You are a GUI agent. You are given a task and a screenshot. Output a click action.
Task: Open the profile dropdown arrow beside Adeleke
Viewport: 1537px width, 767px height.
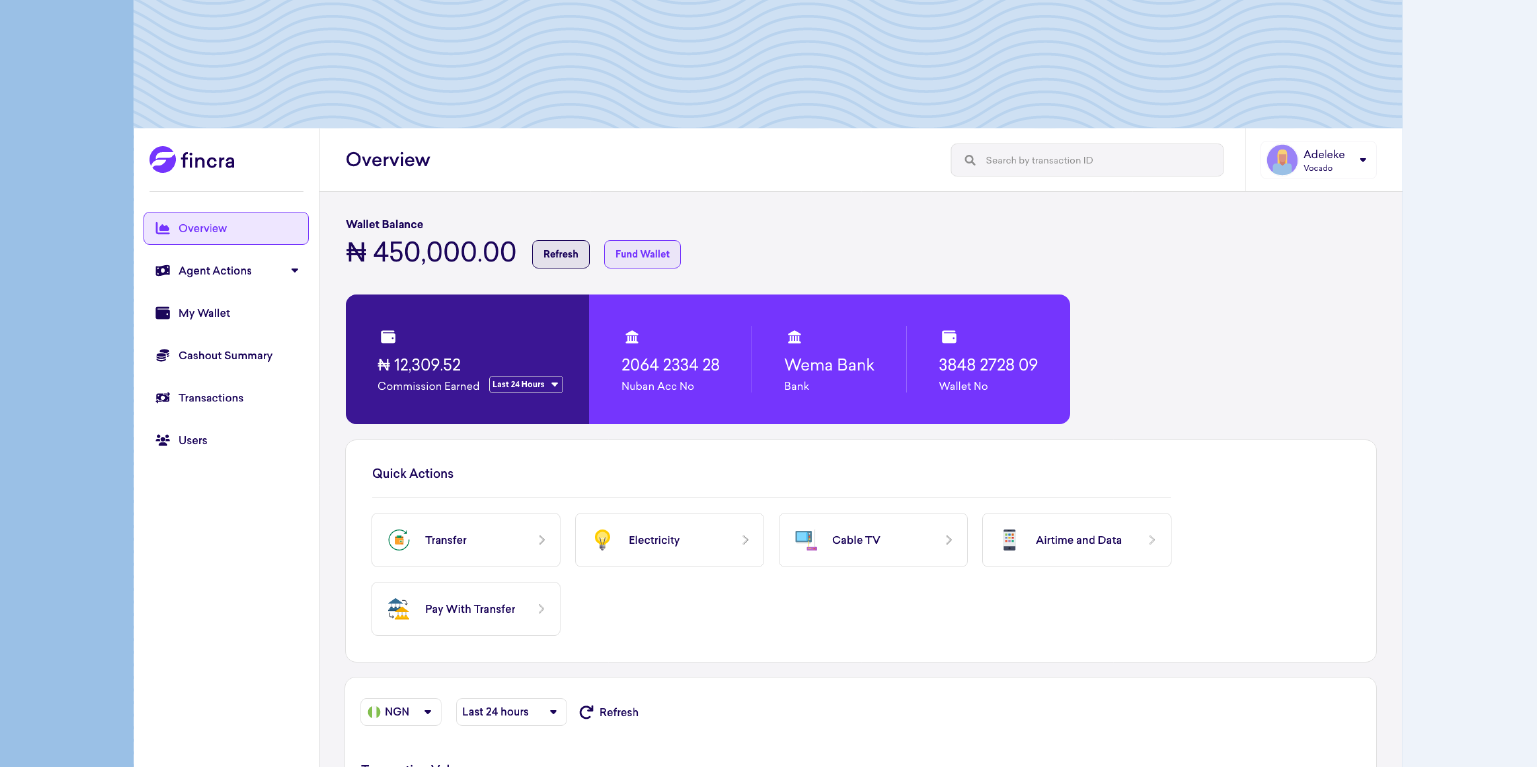pyautogui.click(x=1363, y=160)
